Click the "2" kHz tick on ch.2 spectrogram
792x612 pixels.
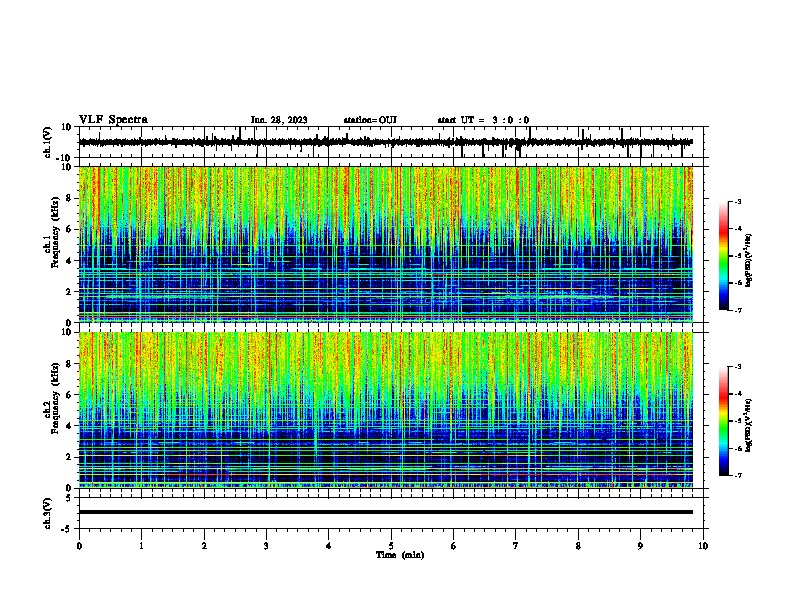click(x=69, y=457)
